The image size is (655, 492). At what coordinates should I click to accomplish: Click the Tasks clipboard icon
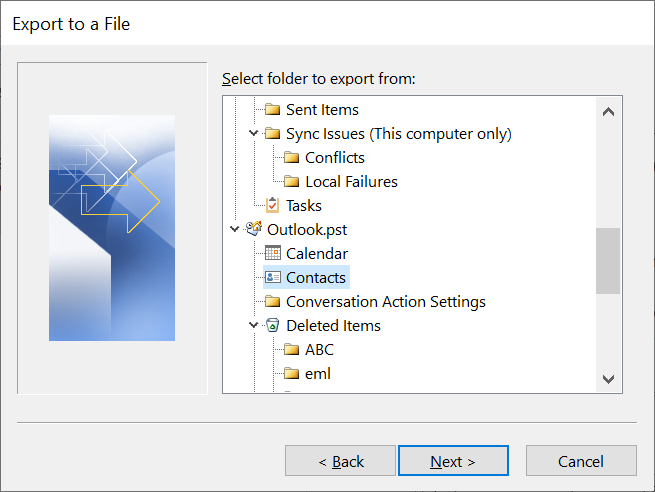[272, 205]
